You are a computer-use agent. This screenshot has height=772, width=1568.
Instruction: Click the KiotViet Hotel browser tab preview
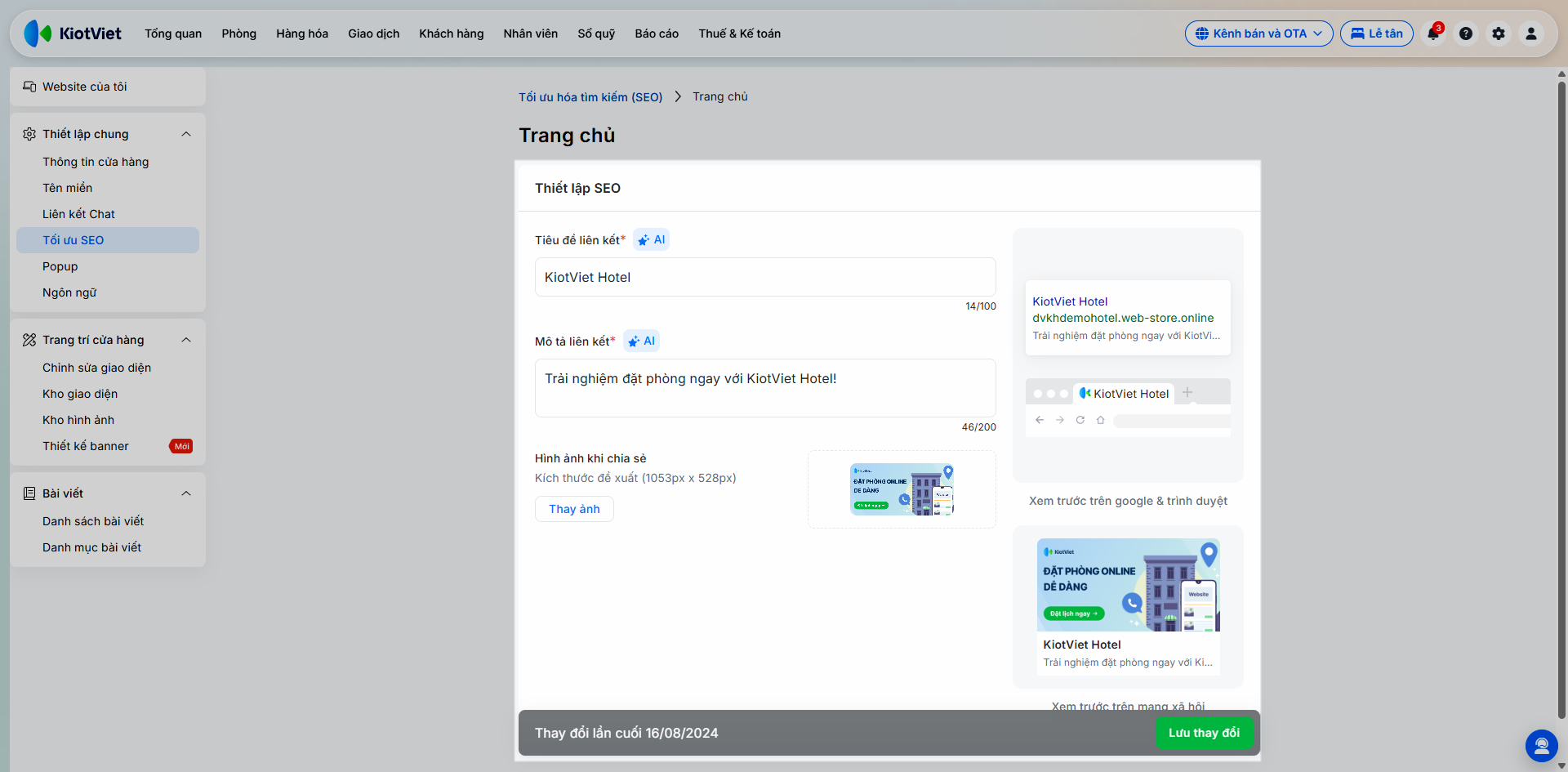point(1124,394)
